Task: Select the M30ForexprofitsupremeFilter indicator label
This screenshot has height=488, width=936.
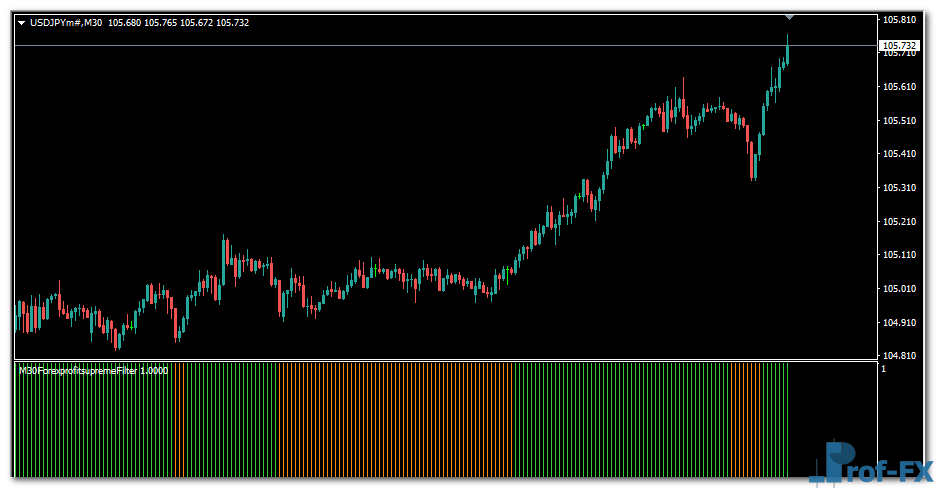Action: (93, 370)
